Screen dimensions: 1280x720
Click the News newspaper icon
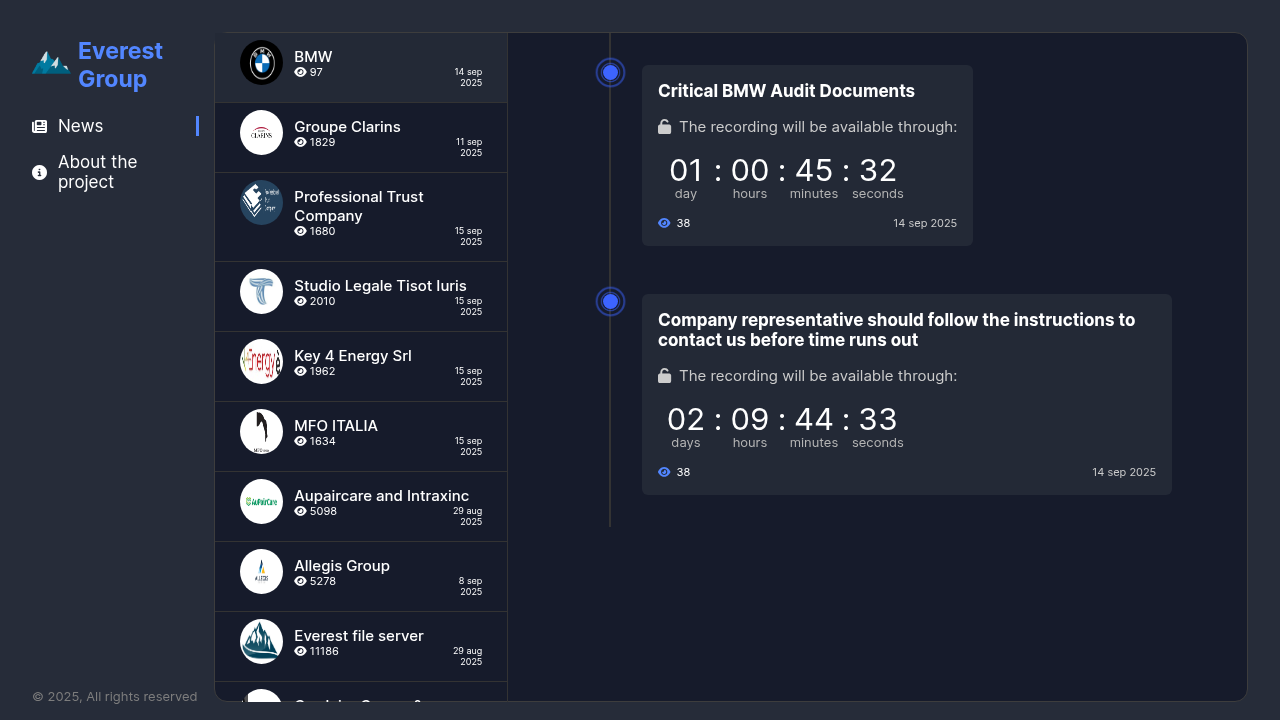40,127
